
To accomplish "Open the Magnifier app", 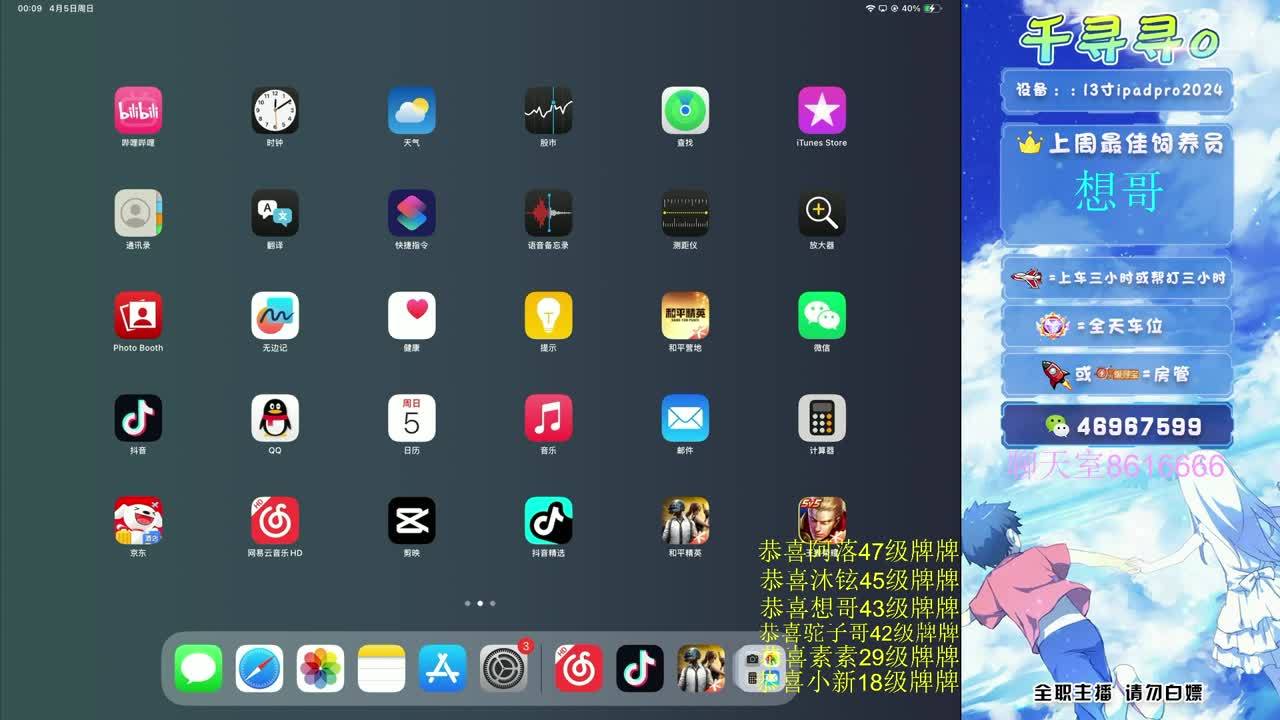I will [822, 213].
